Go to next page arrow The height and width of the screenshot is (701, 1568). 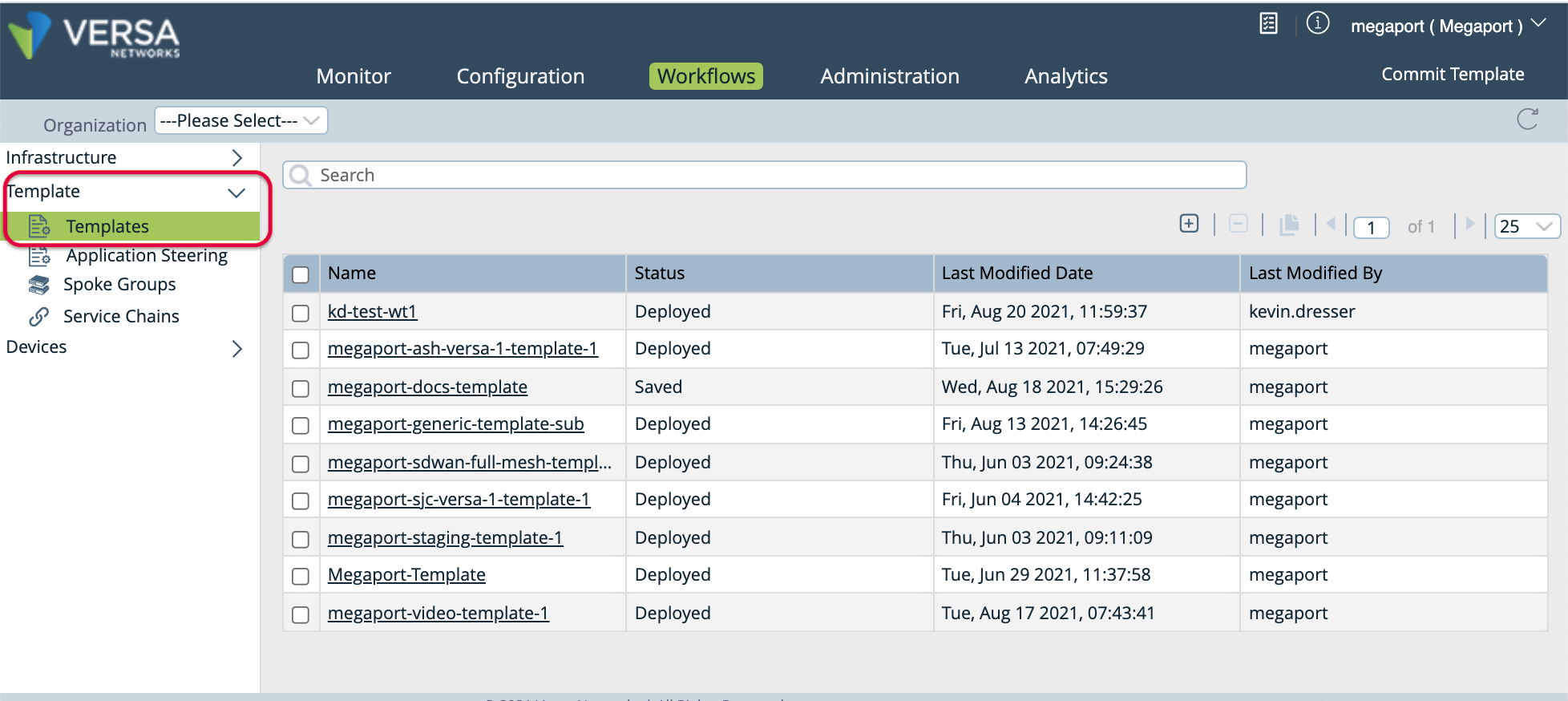point(1469,225)
